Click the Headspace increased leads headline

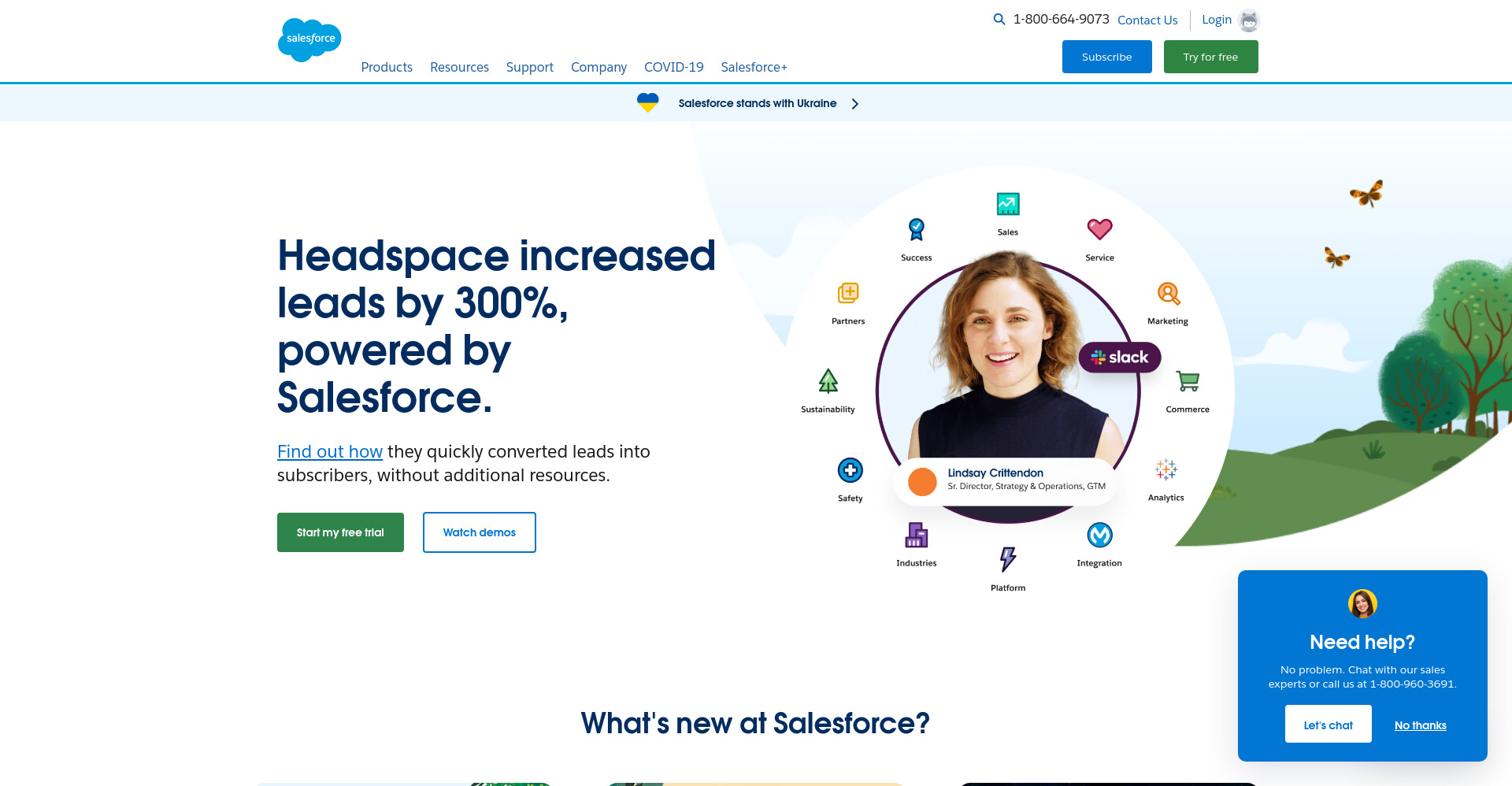coord(496,326)
